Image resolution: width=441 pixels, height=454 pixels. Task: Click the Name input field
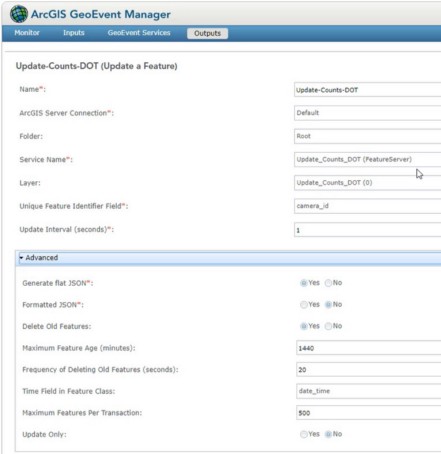click(368, 90)
